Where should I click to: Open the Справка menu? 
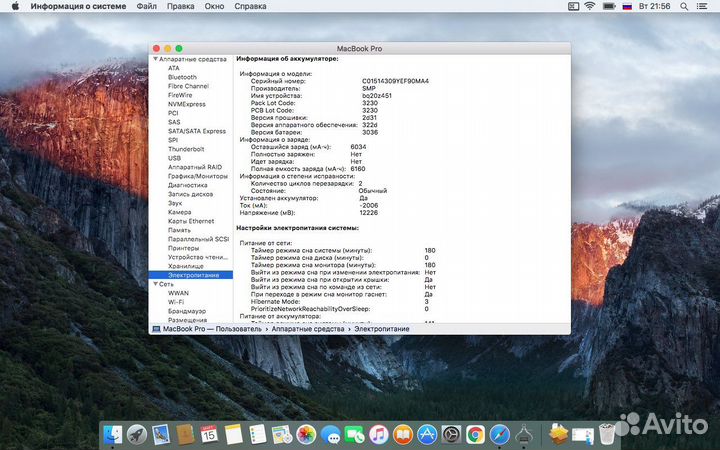point(250,6)
